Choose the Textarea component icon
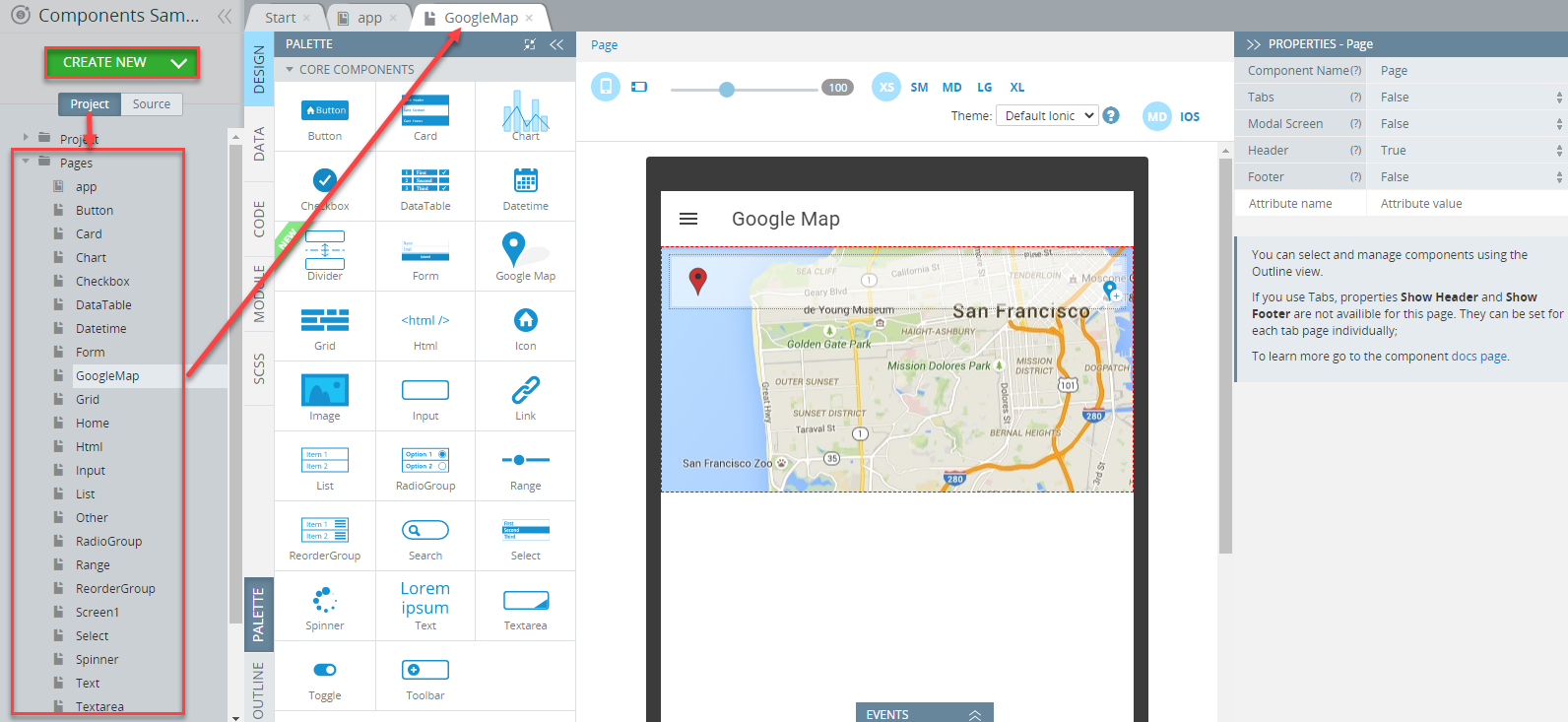Viewport: 1568px width, 722px height. coord(526,600)
